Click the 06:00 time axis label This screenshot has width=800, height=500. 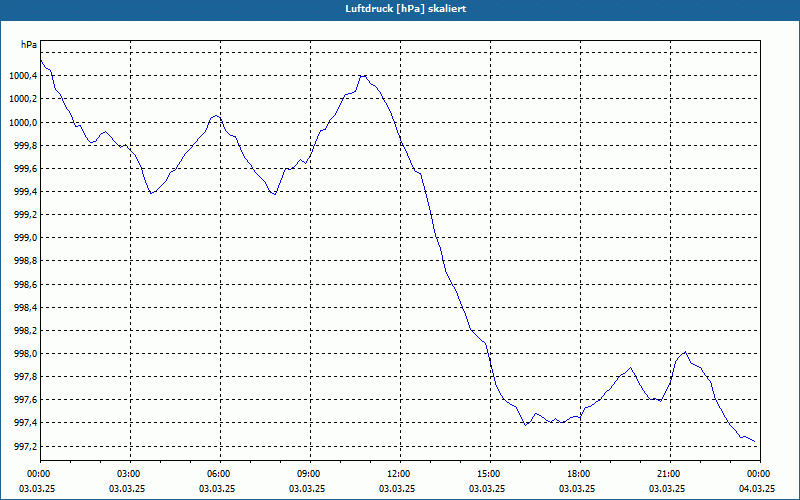coord(220,474)
